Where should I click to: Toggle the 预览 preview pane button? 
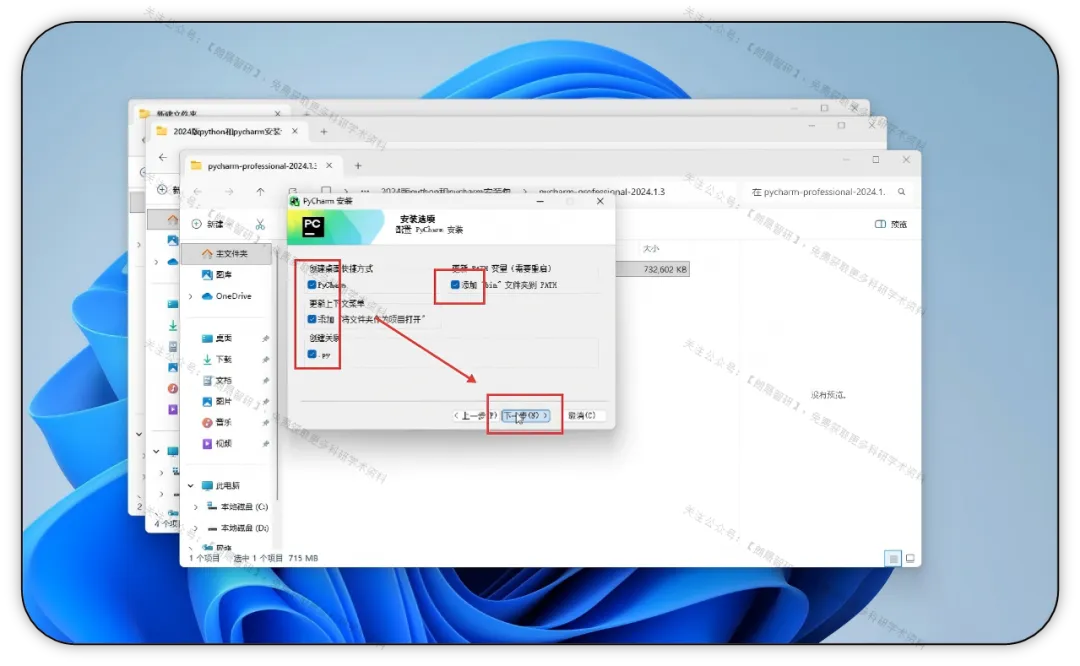pos(891,224)
